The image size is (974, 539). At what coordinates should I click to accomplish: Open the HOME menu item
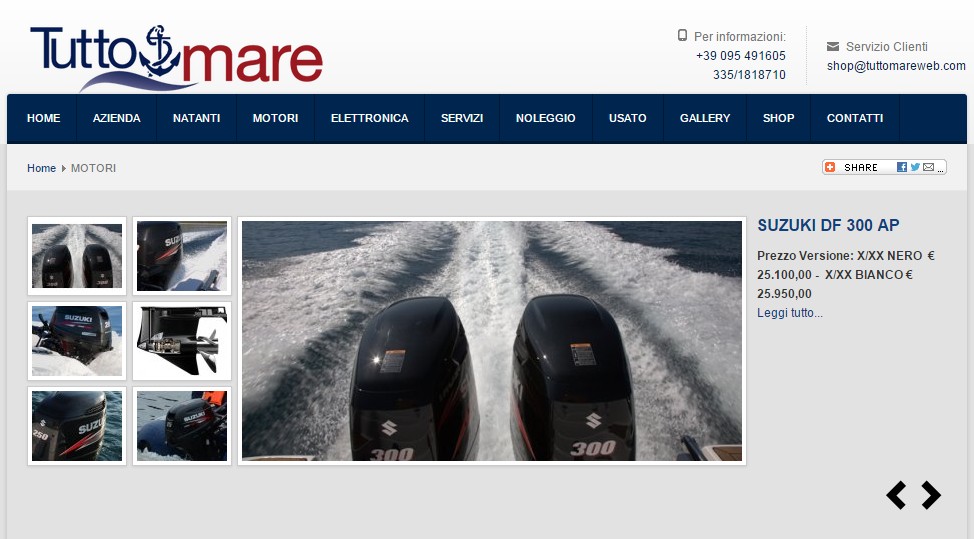43,118
